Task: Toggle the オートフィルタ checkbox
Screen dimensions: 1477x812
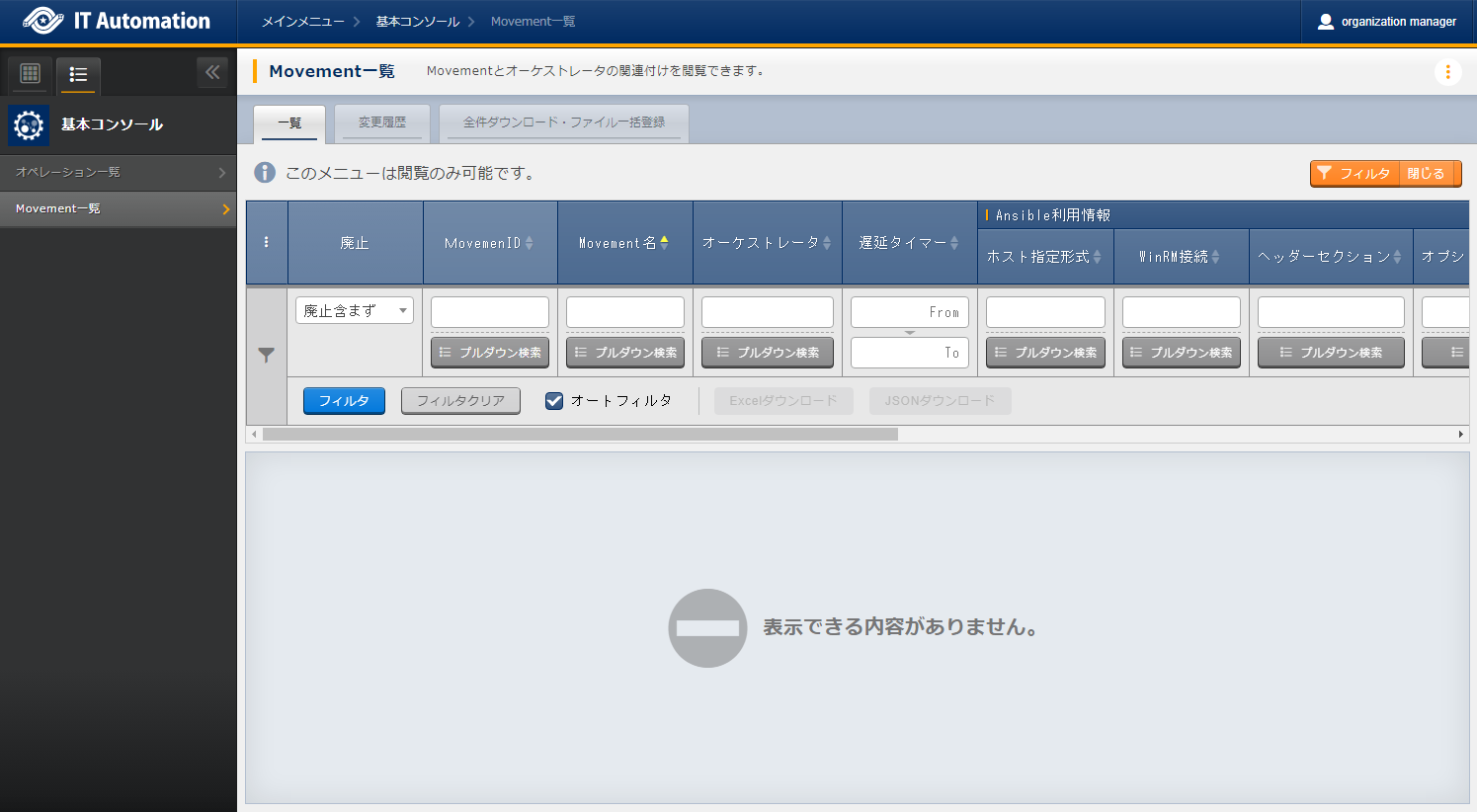Action: coord(554,401)
